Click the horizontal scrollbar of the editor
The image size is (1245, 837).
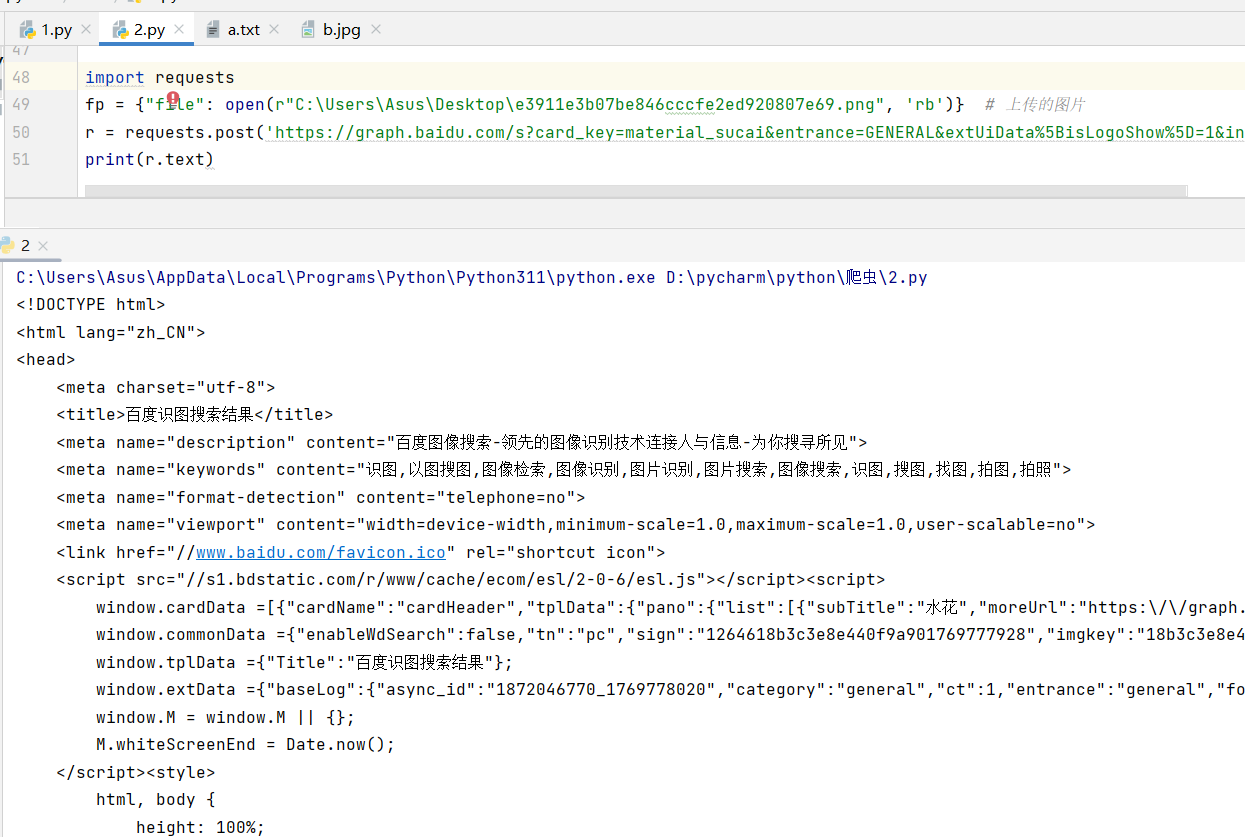pyautogui.click(x=636, y=190)
